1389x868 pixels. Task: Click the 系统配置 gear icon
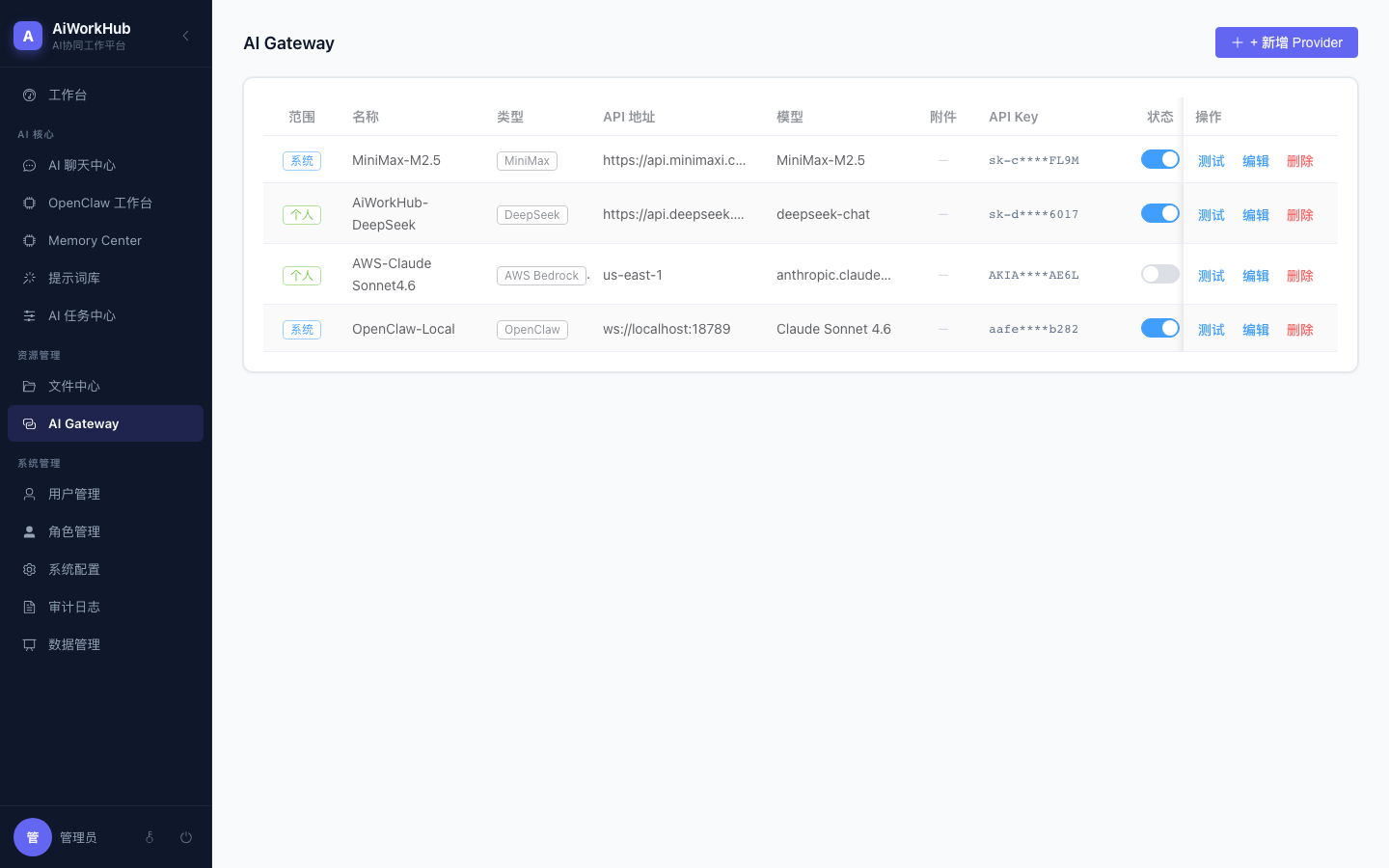[x=29, y=569]
